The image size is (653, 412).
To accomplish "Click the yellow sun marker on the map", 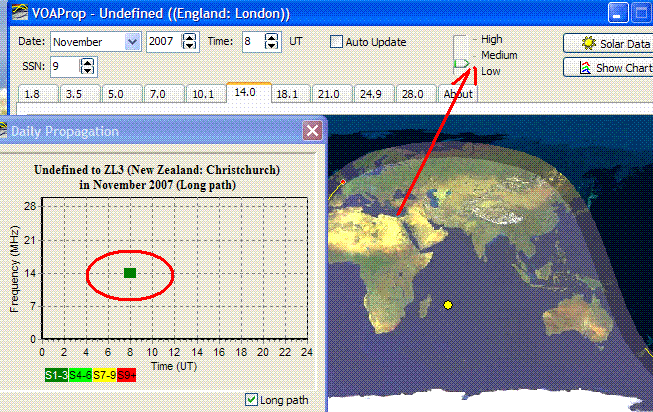I will click(448, 305).
